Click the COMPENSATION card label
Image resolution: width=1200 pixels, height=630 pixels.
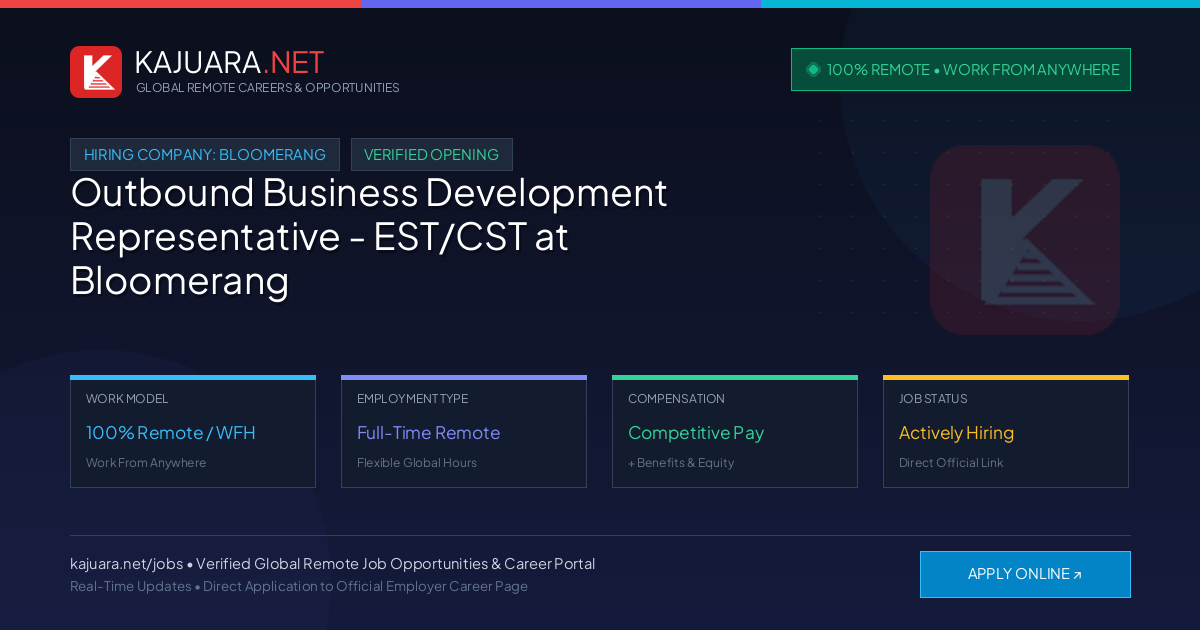(676, 399)
